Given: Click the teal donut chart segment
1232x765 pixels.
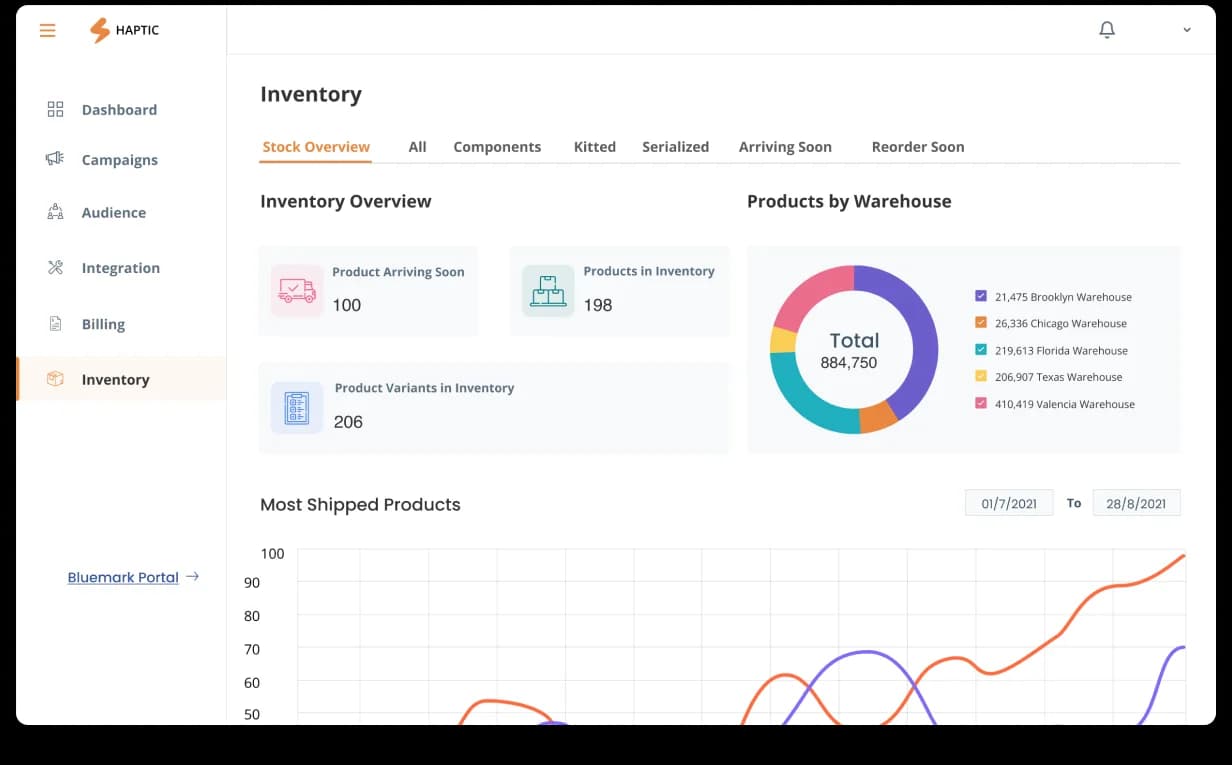Looking at the screenshot, I should (x=803, y=401).
